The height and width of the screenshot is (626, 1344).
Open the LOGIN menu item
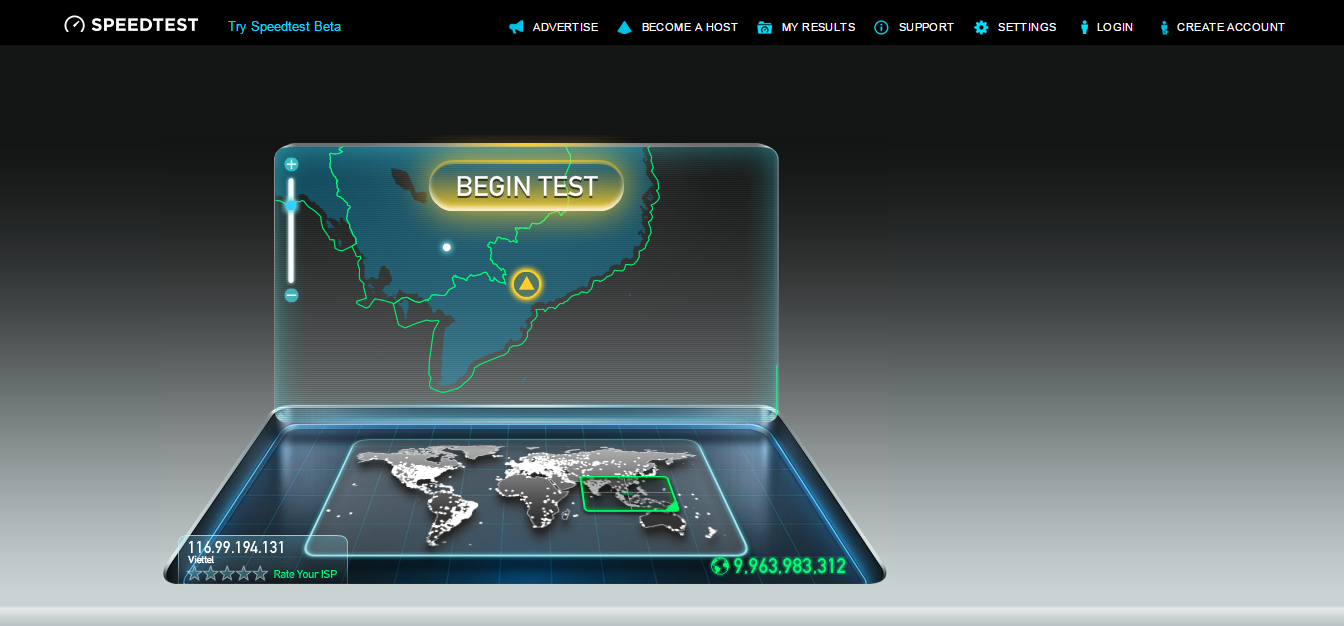[1115, 27]
